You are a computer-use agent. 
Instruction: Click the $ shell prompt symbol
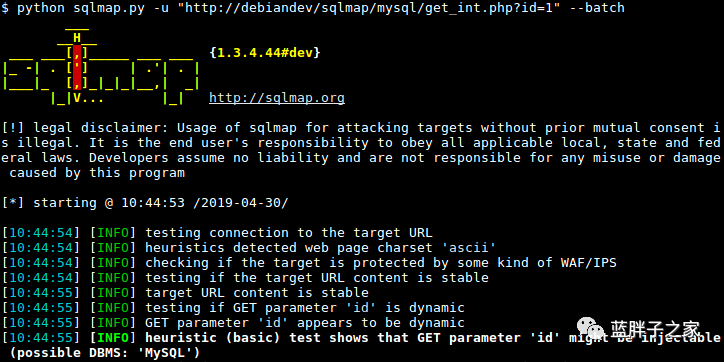[x=5, y=8]
